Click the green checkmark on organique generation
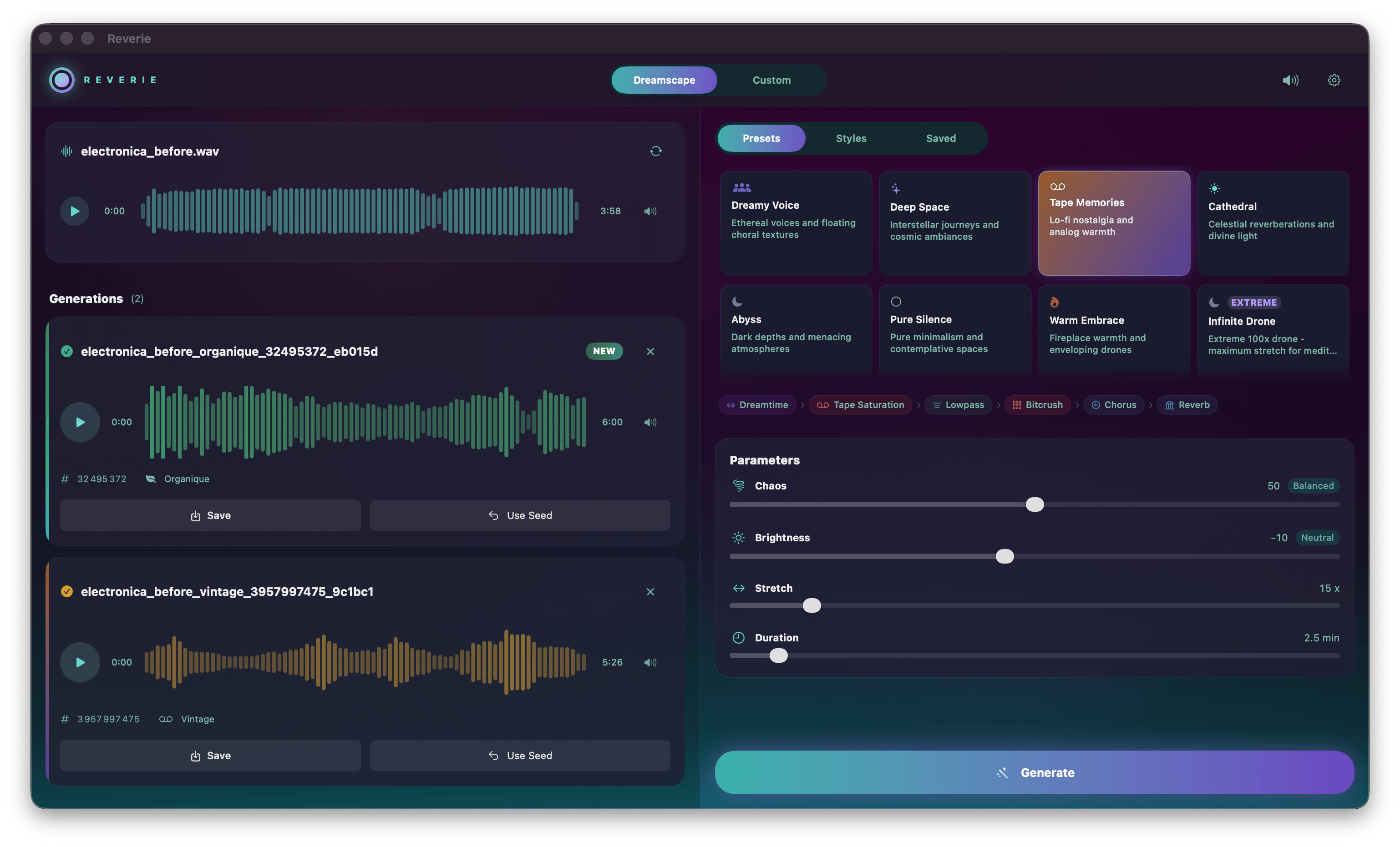1400x847 pixels. point(66,352)
